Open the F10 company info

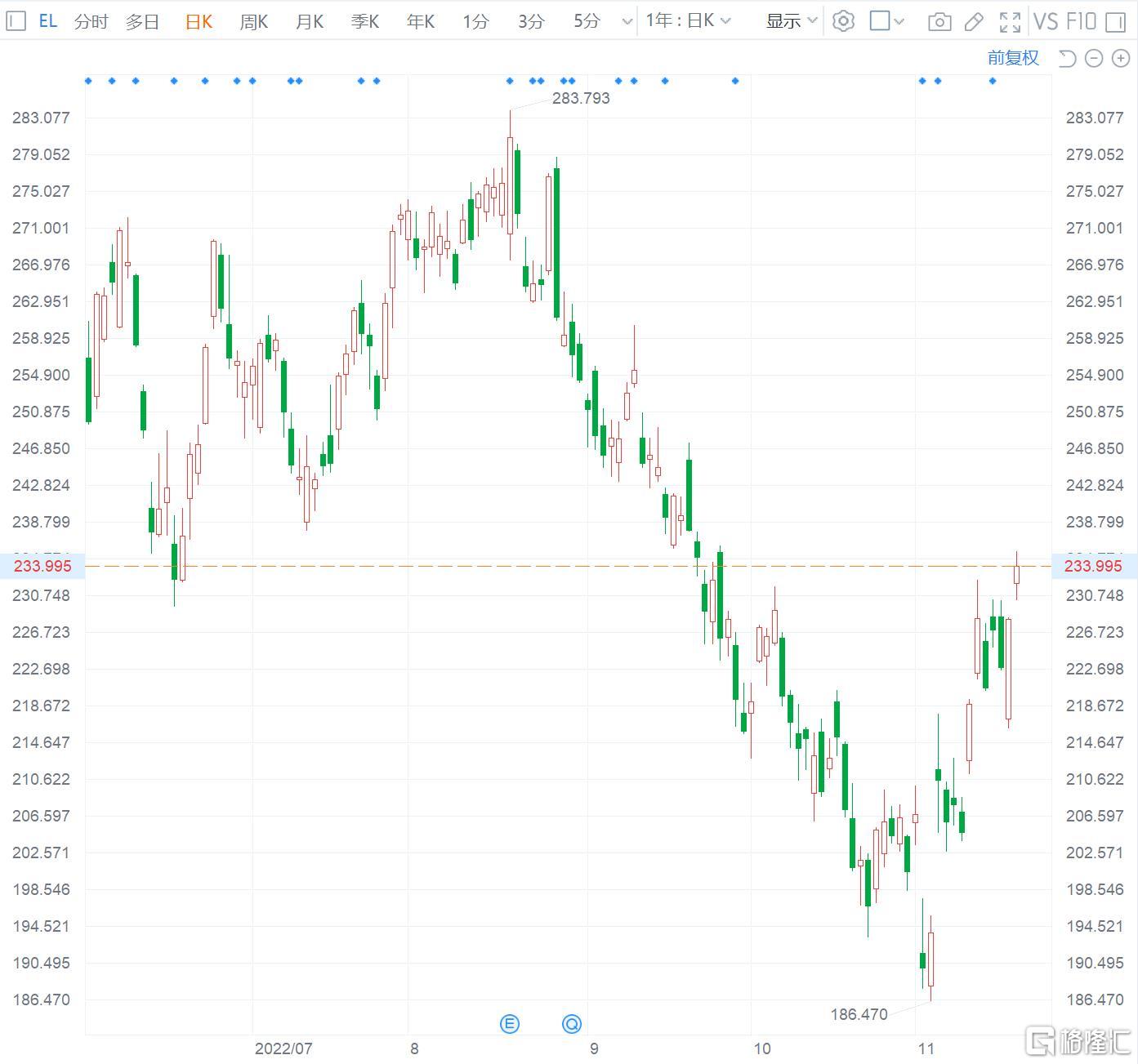[1081, 21]
